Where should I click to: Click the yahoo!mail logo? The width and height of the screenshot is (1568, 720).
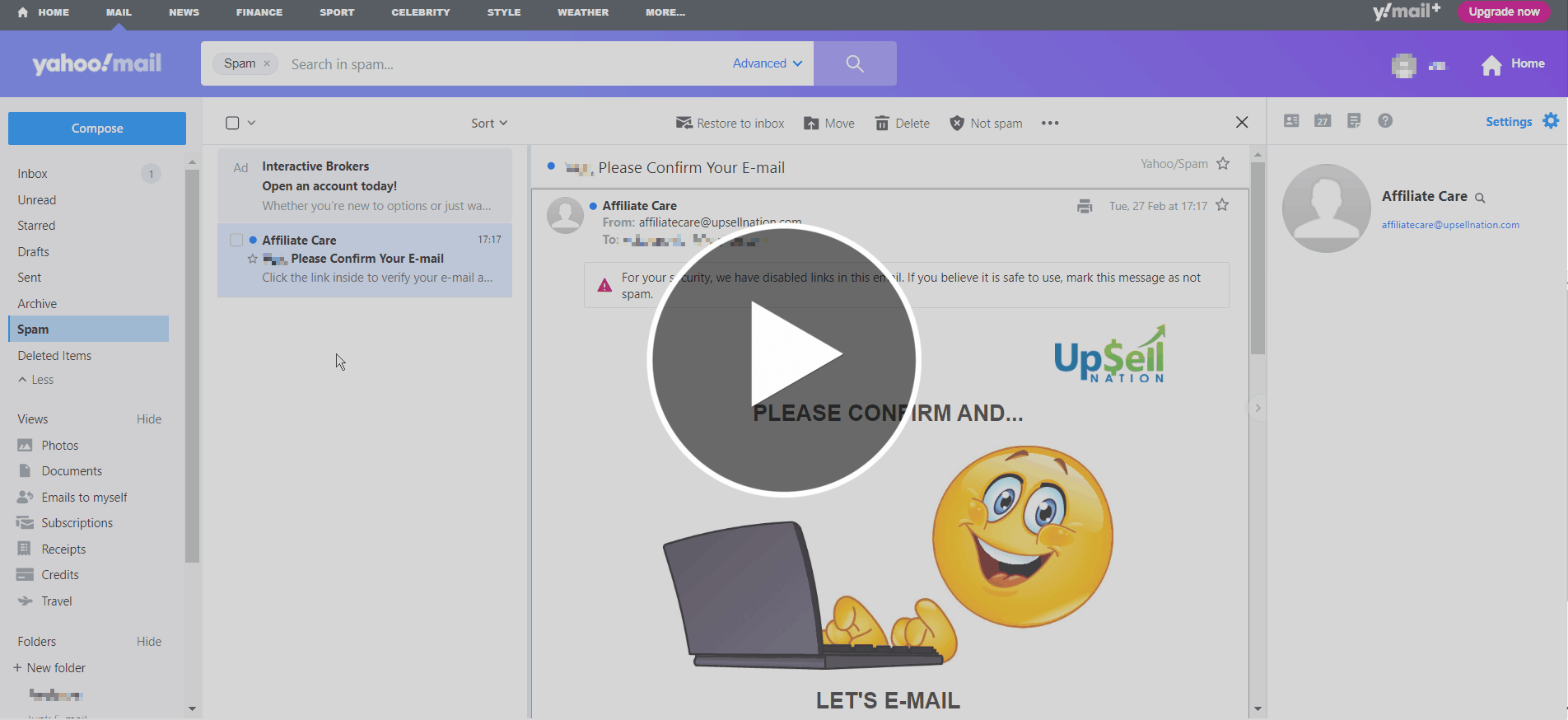pyautogui.click(x=97, y=63)
